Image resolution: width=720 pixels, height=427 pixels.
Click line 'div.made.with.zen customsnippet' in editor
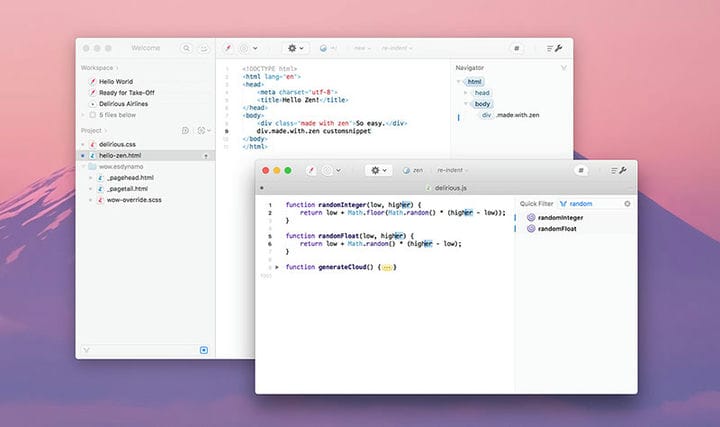[x=314, y=131]
